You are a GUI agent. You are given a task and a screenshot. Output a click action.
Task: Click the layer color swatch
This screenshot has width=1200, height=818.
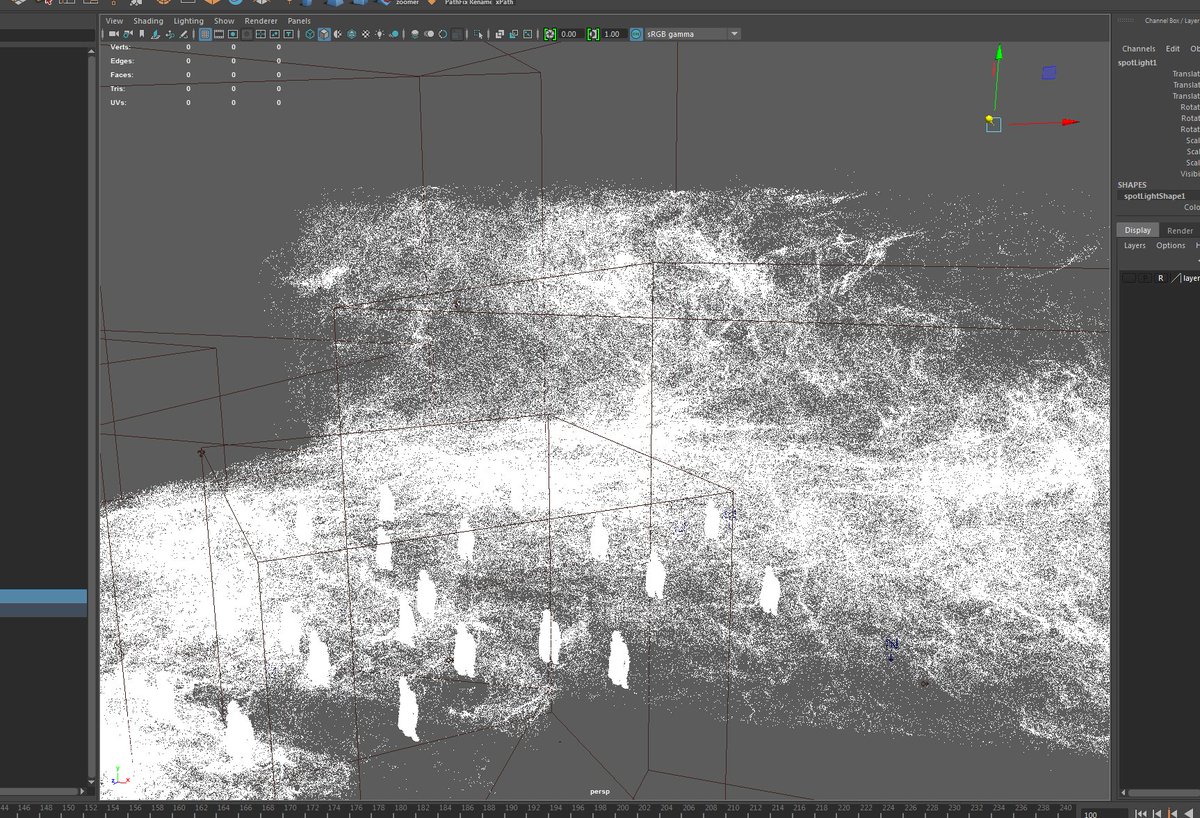click(x=1176, y=278)
